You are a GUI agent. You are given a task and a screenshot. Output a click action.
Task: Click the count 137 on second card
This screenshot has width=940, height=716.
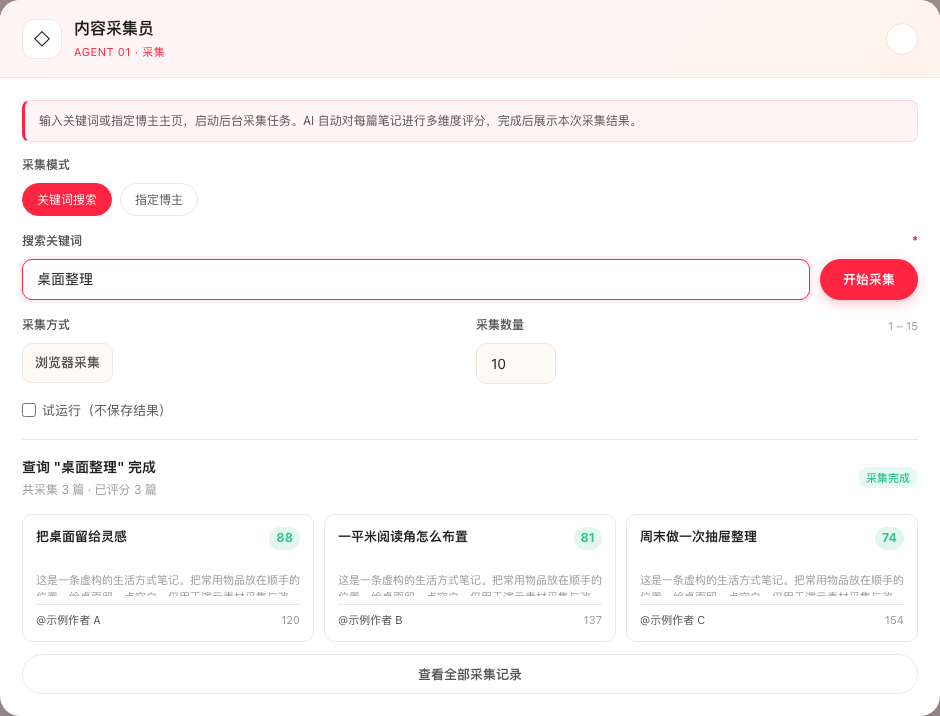click(x=592, y=620)
